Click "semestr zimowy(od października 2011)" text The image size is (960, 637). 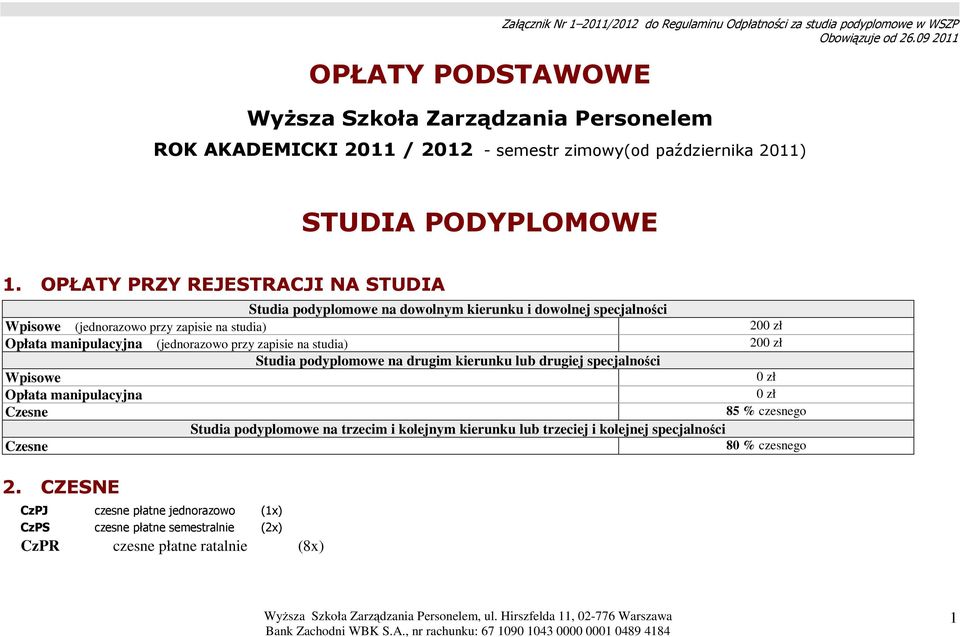click(x=651, y=151)
